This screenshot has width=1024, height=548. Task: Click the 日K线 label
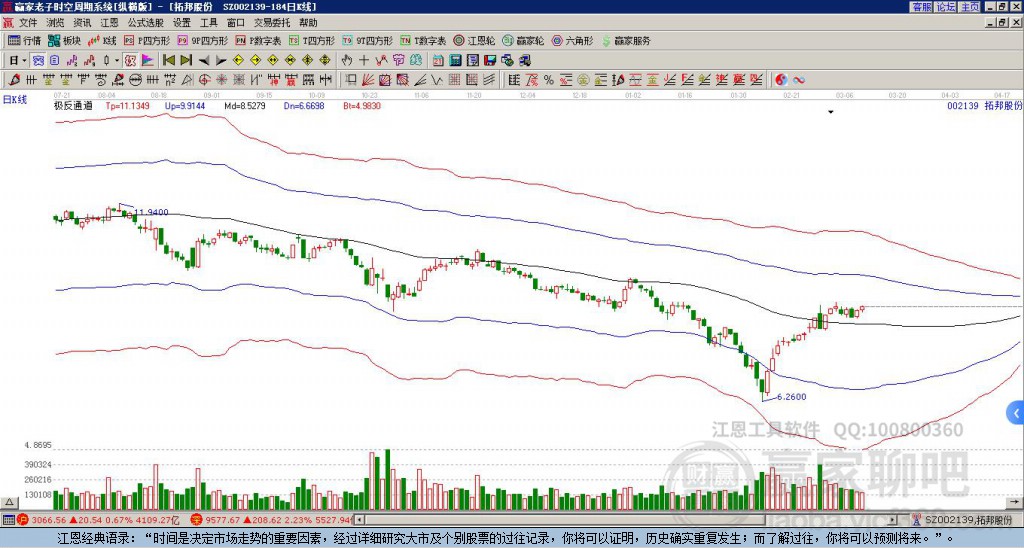click(15, 100)
